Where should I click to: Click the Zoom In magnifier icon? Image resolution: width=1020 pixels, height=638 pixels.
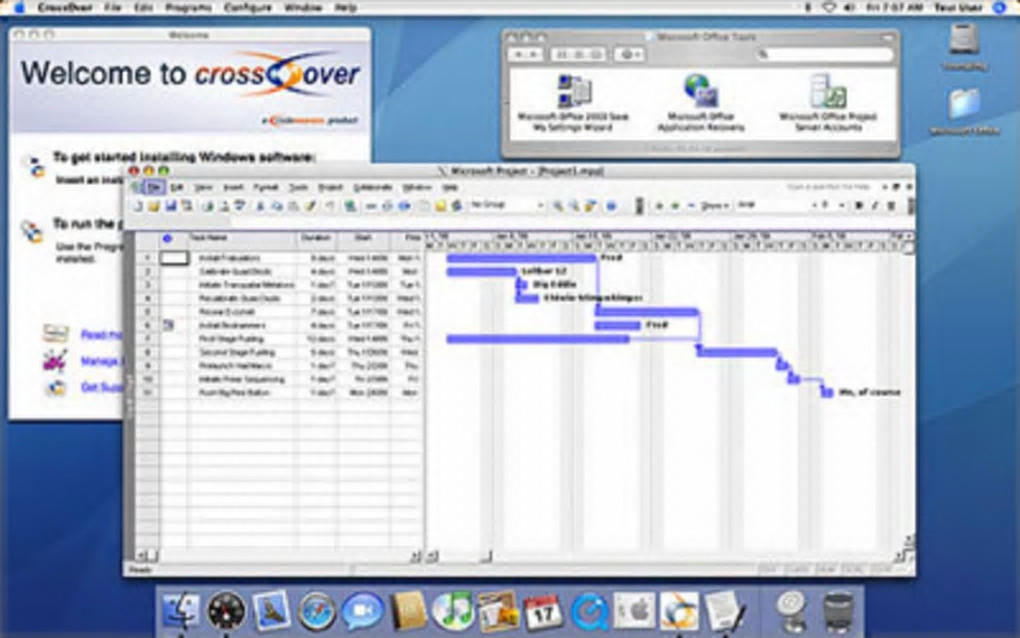pos(558,206)
